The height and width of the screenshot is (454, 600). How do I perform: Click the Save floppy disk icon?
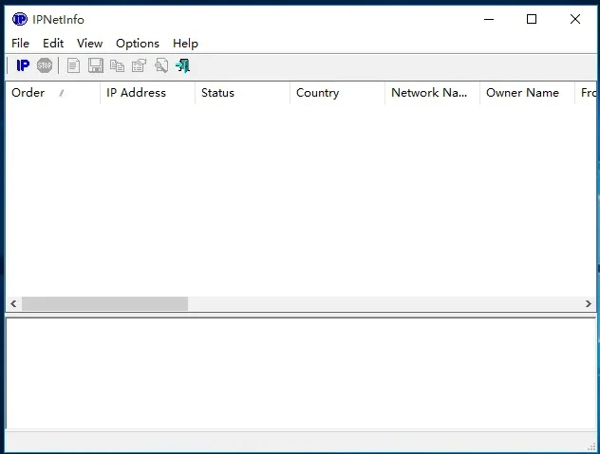[96, 66]
